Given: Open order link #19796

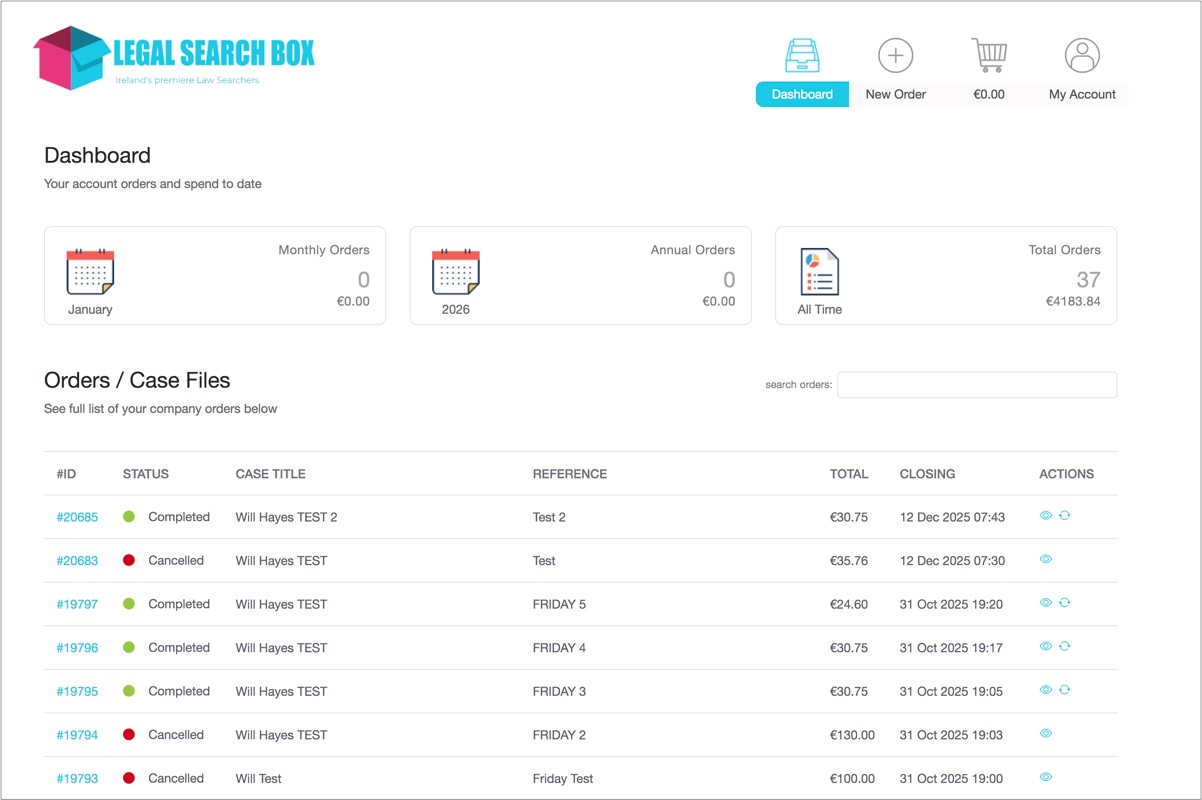Looking at the screenshot, I should [77, 648].
